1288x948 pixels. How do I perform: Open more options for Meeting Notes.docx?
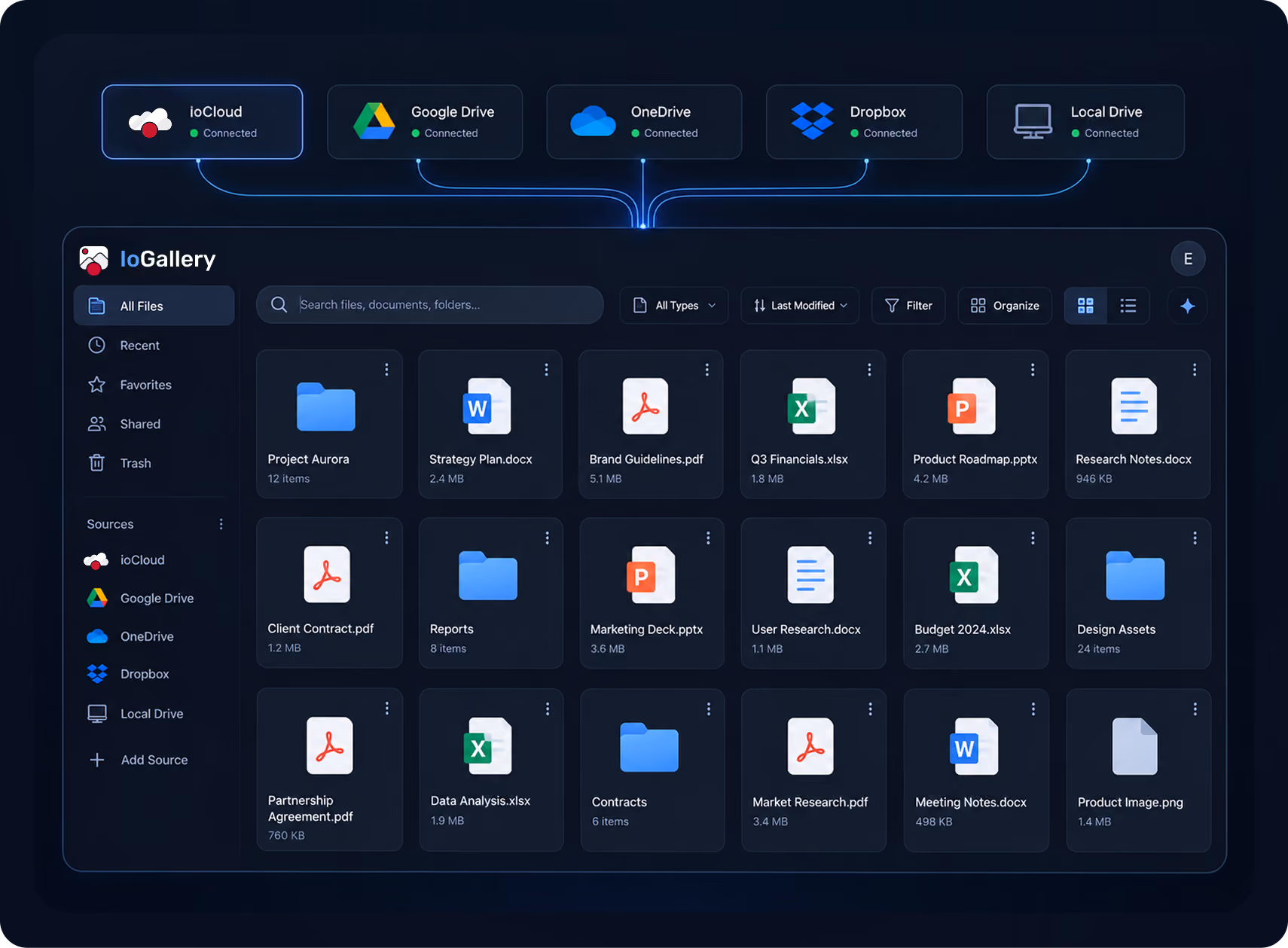tap(1033, 709)
